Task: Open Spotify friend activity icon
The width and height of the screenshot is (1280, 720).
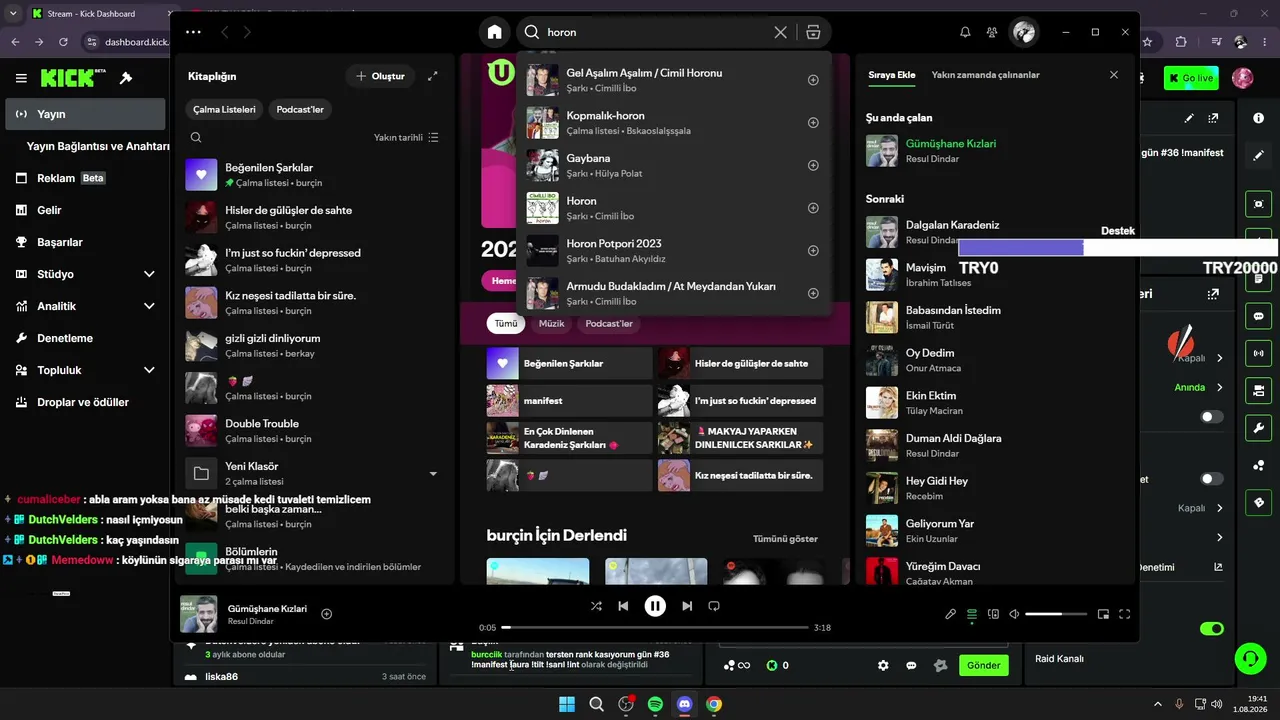Action: coord(992,32)
